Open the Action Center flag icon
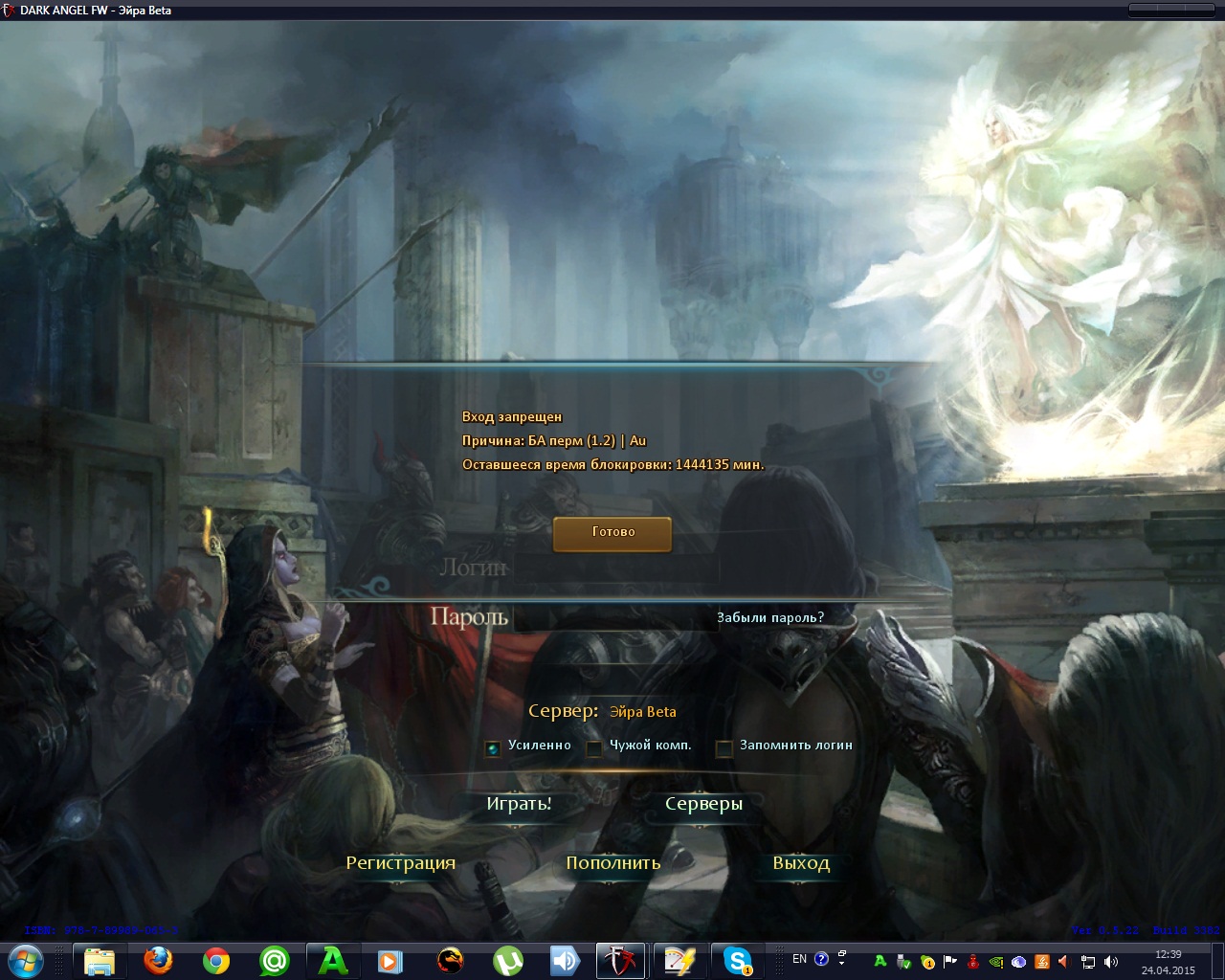This screenshot has height=980, width=1225. point(950,962)
